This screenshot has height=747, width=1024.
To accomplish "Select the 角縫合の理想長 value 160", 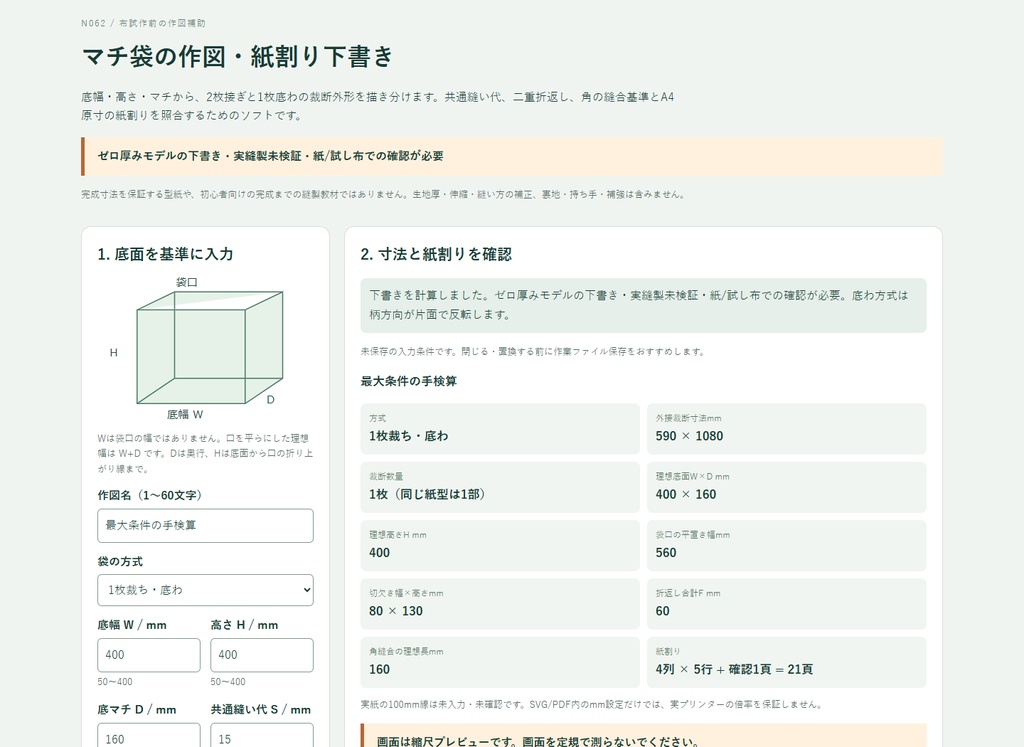I will click(379, 669).
